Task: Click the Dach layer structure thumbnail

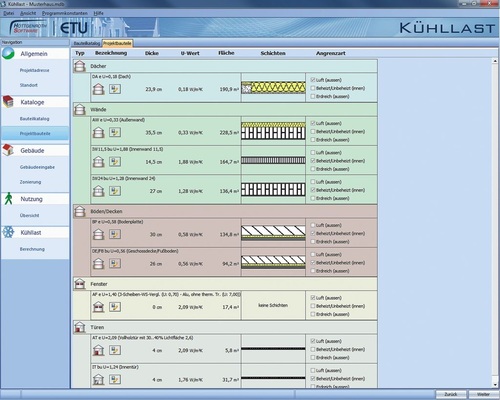Action: click(x=273, y=87)
